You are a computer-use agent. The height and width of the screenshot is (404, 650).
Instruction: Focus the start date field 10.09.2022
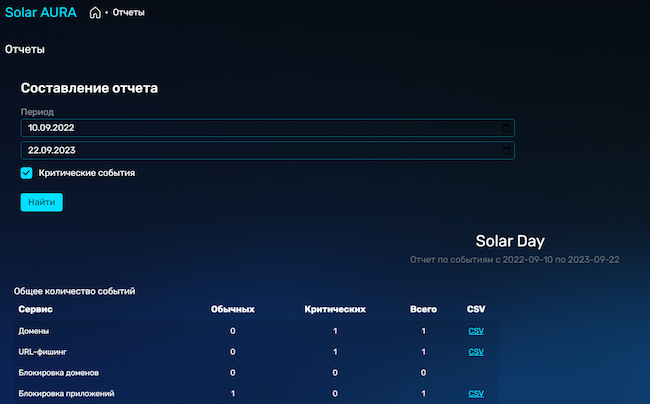pyautogui.click(x=268, y=128)
